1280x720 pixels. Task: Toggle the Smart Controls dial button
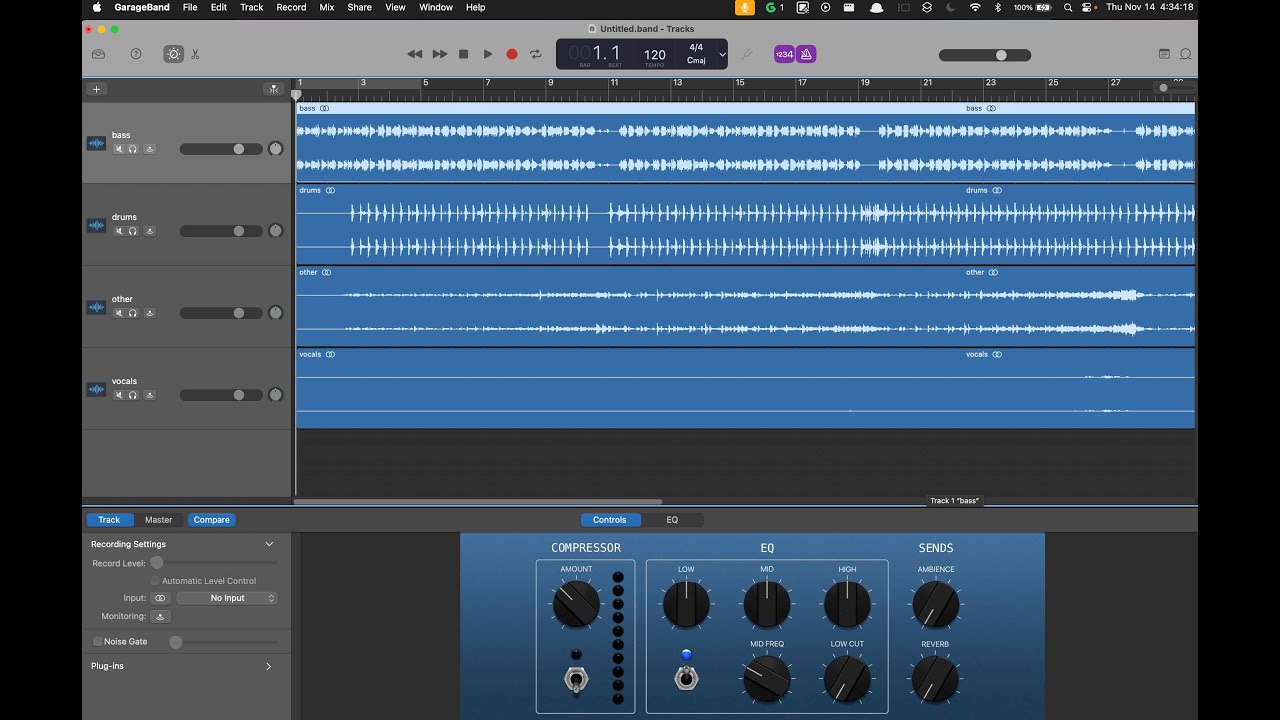coord(174,54)
